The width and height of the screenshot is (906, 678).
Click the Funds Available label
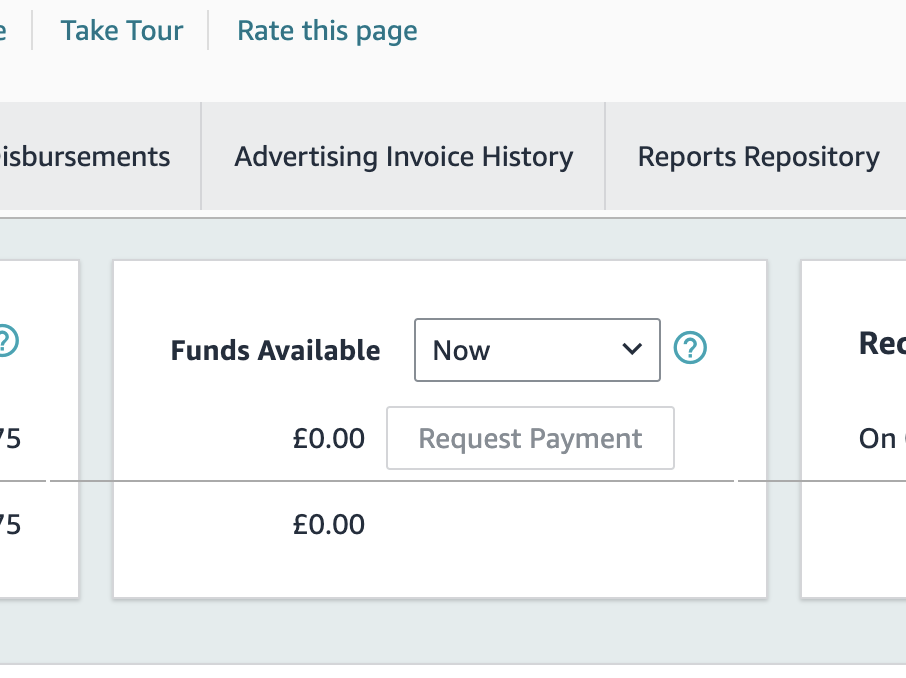[x=276, y=350]
